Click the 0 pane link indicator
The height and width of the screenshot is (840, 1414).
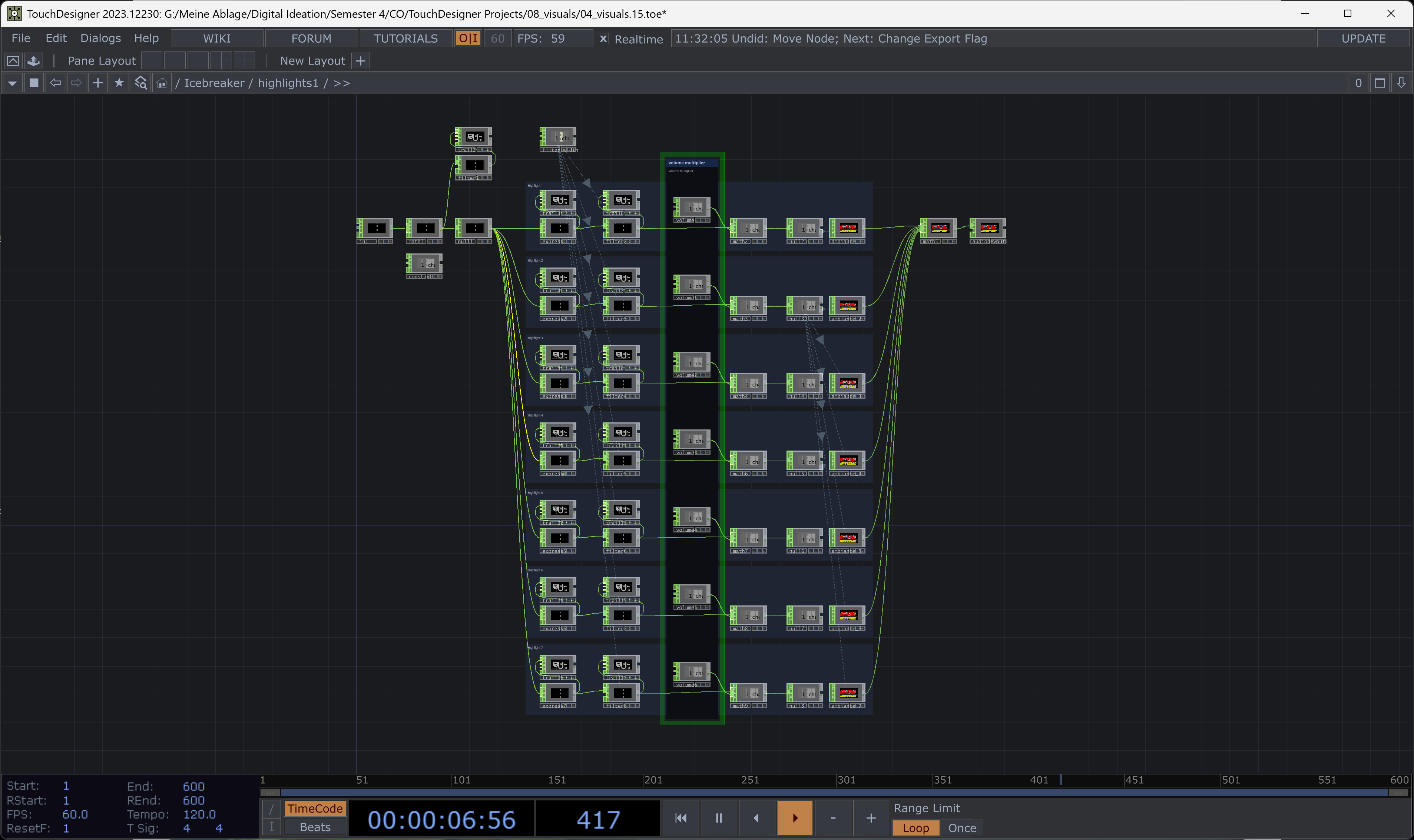(1358, 83)
